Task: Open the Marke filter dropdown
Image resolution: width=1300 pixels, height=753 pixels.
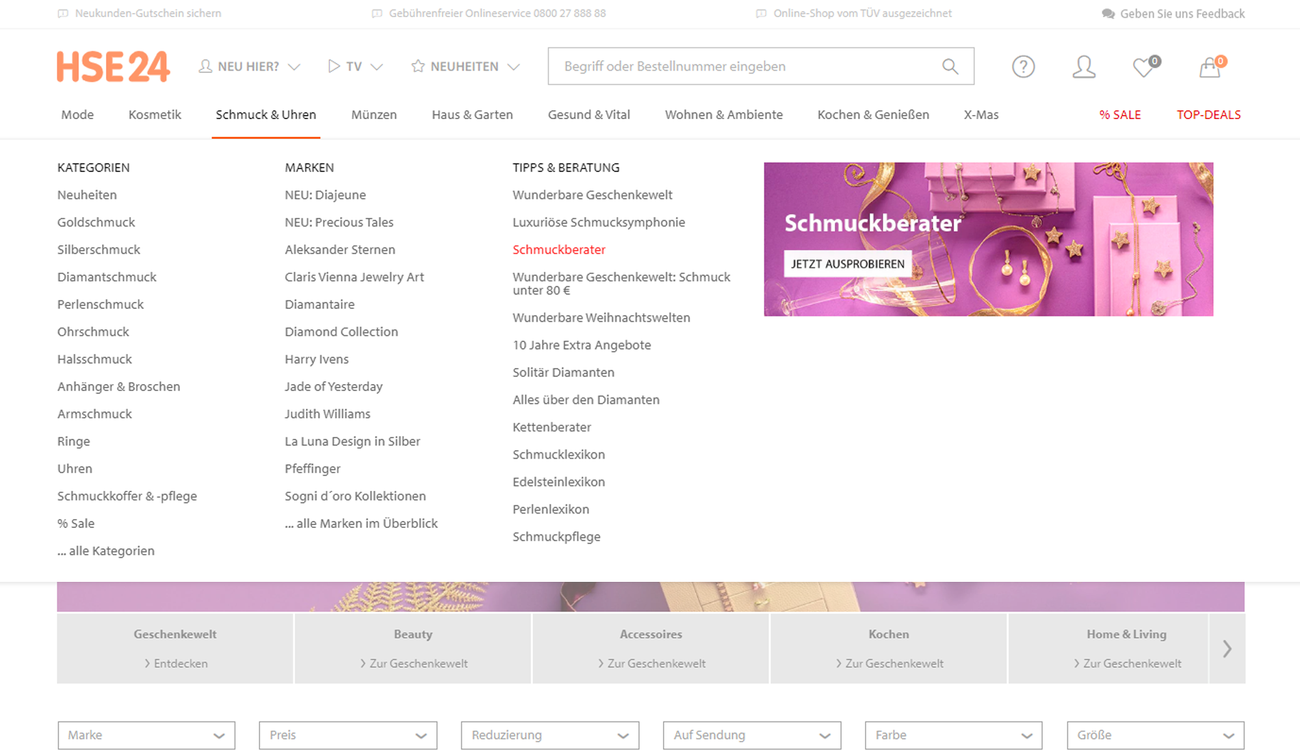Action: pyautogui.click(x=146, y=735)
